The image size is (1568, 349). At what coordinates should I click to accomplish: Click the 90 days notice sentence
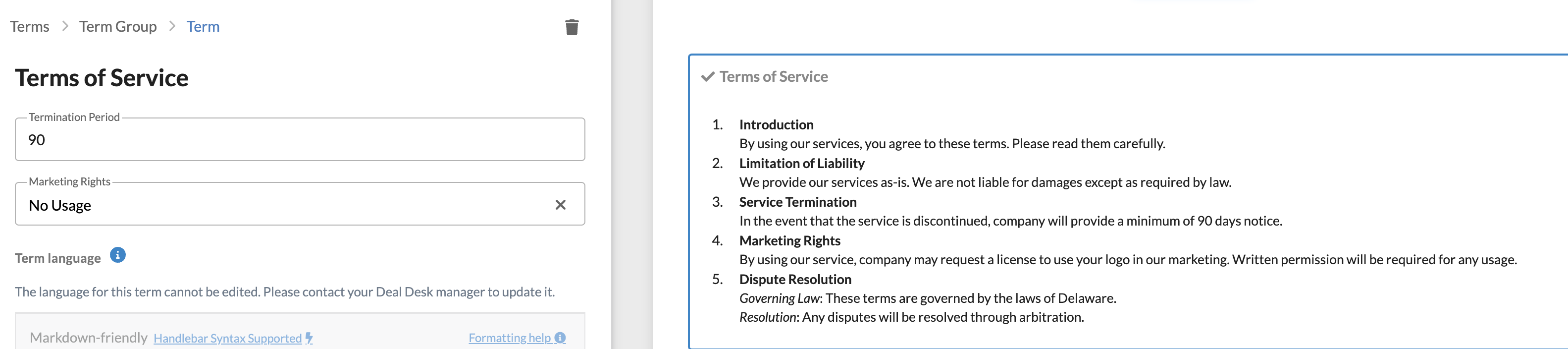[x=1010, y=221]
